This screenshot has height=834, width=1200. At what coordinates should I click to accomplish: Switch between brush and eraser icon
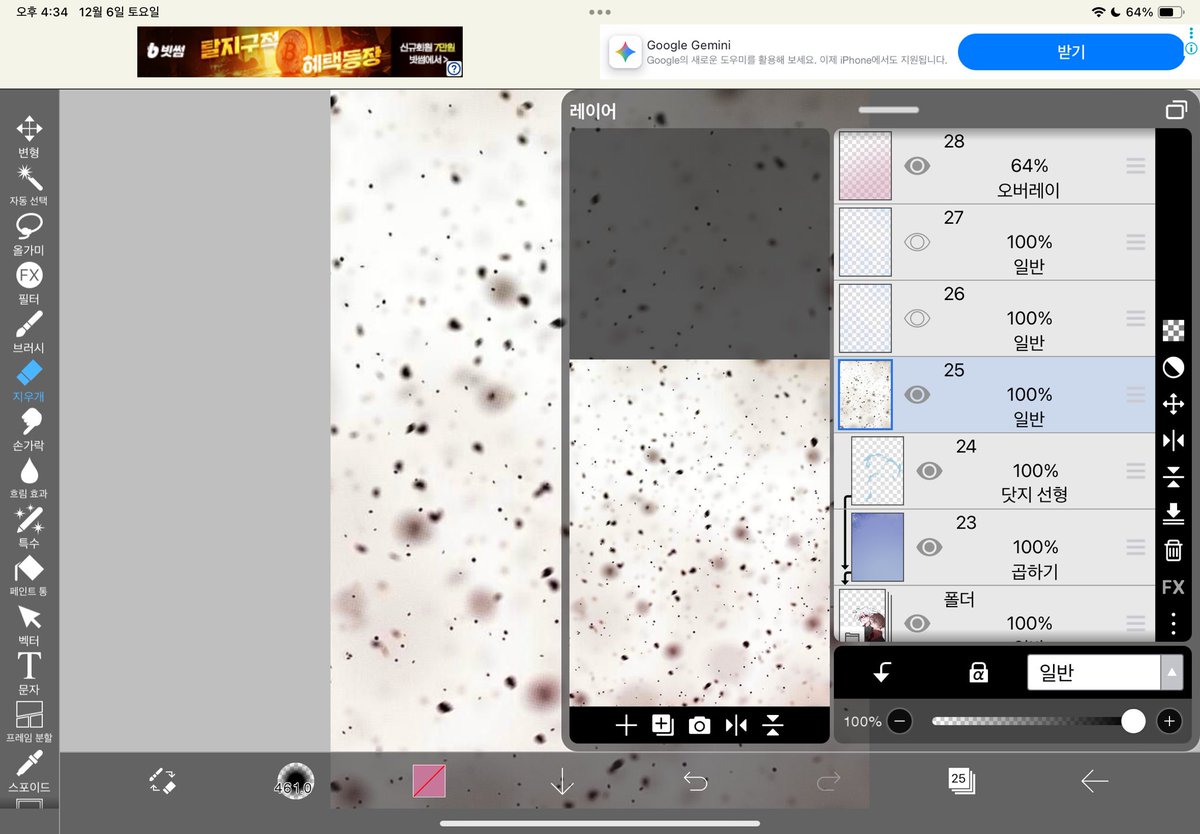point(162,781)
